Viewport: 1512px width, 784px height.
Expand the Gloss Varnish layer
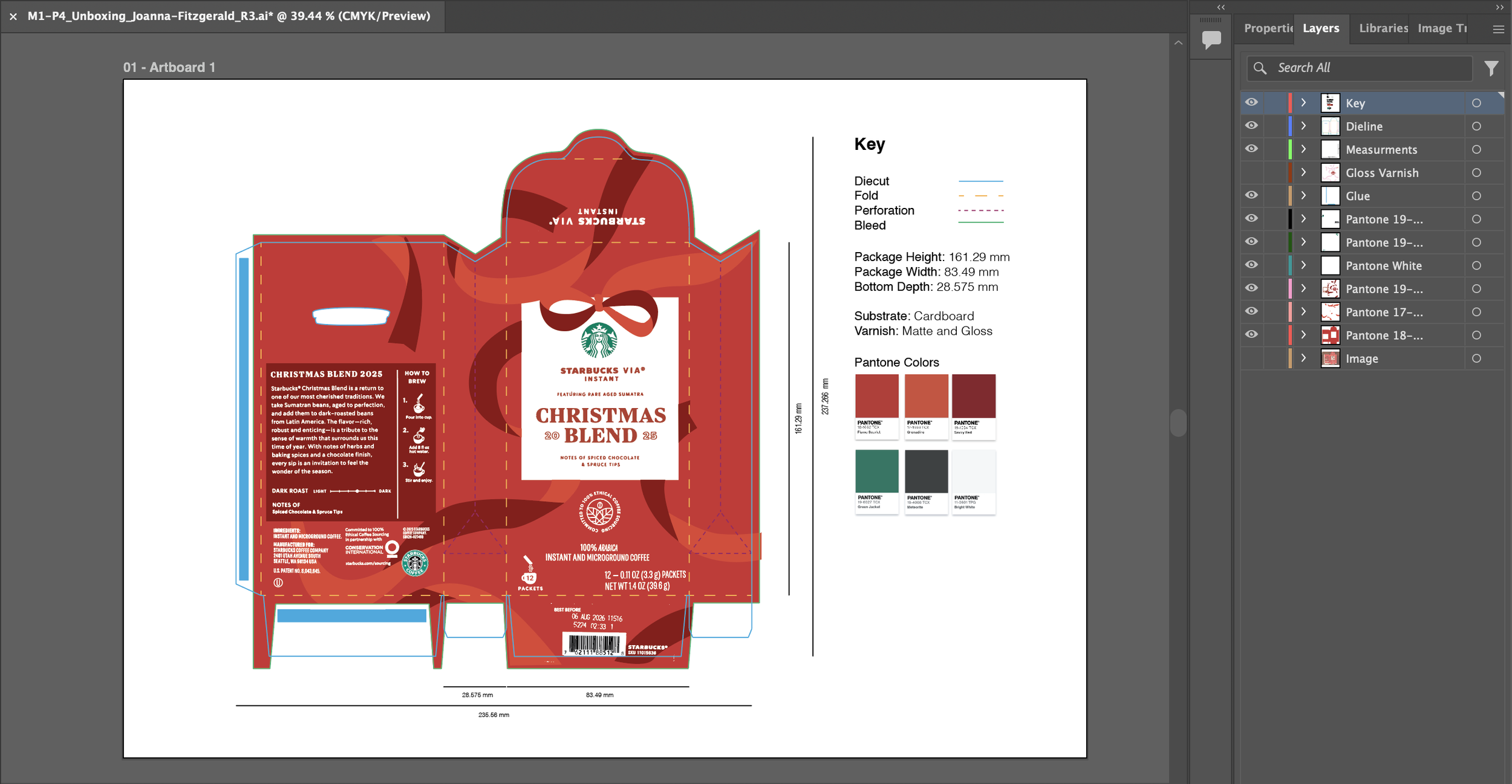(x=1304, y=173)
